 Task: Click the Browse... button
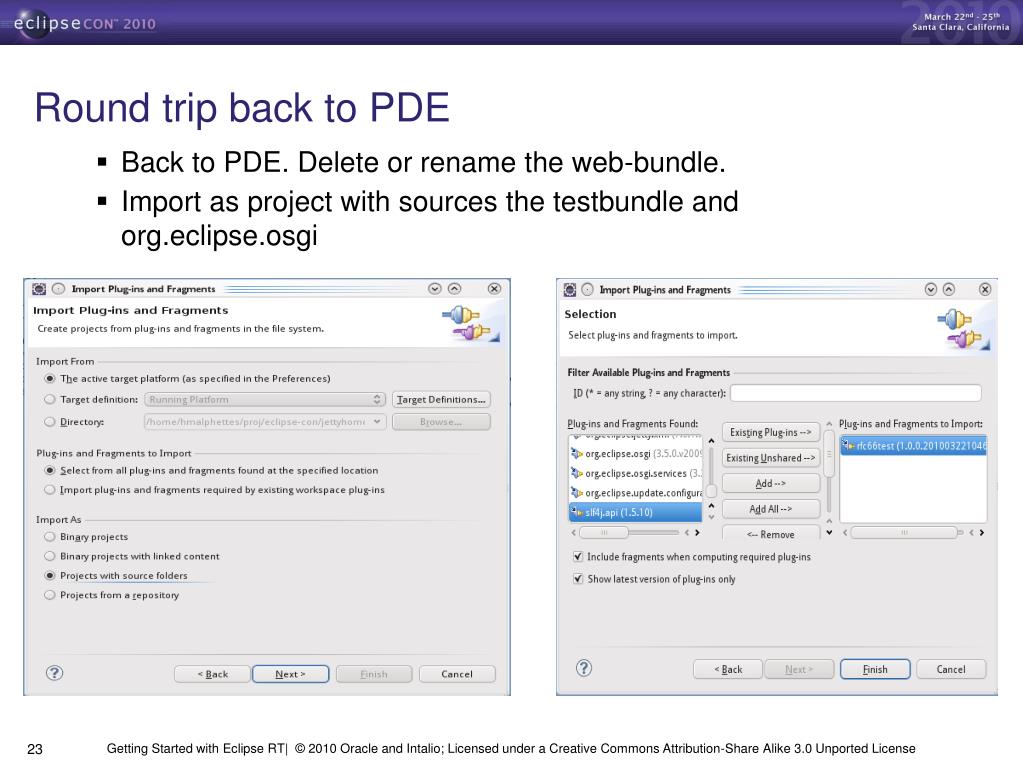441,422
